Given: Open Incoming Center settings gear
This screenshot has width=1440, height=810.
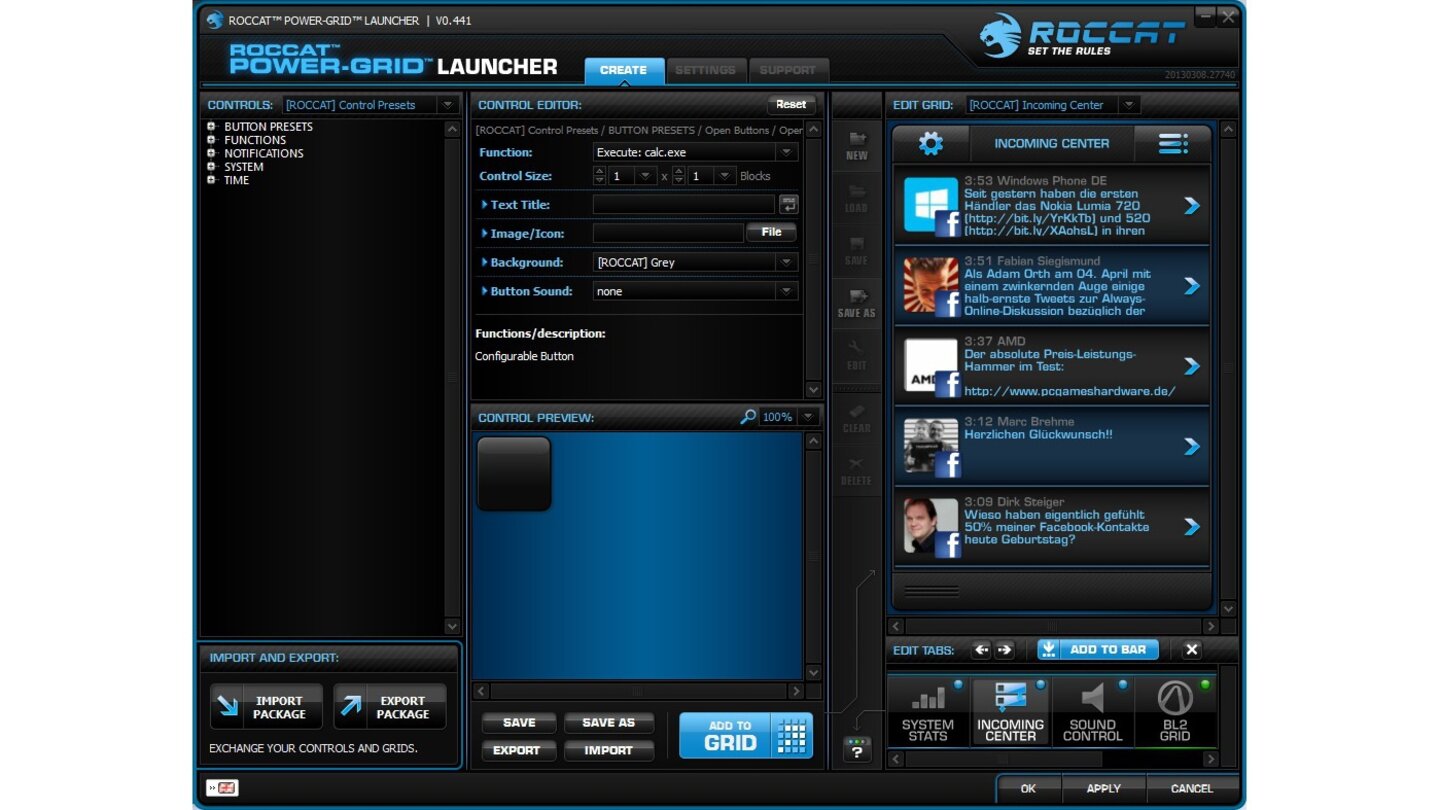Looking at the screenshot, I should coord(931,144).
